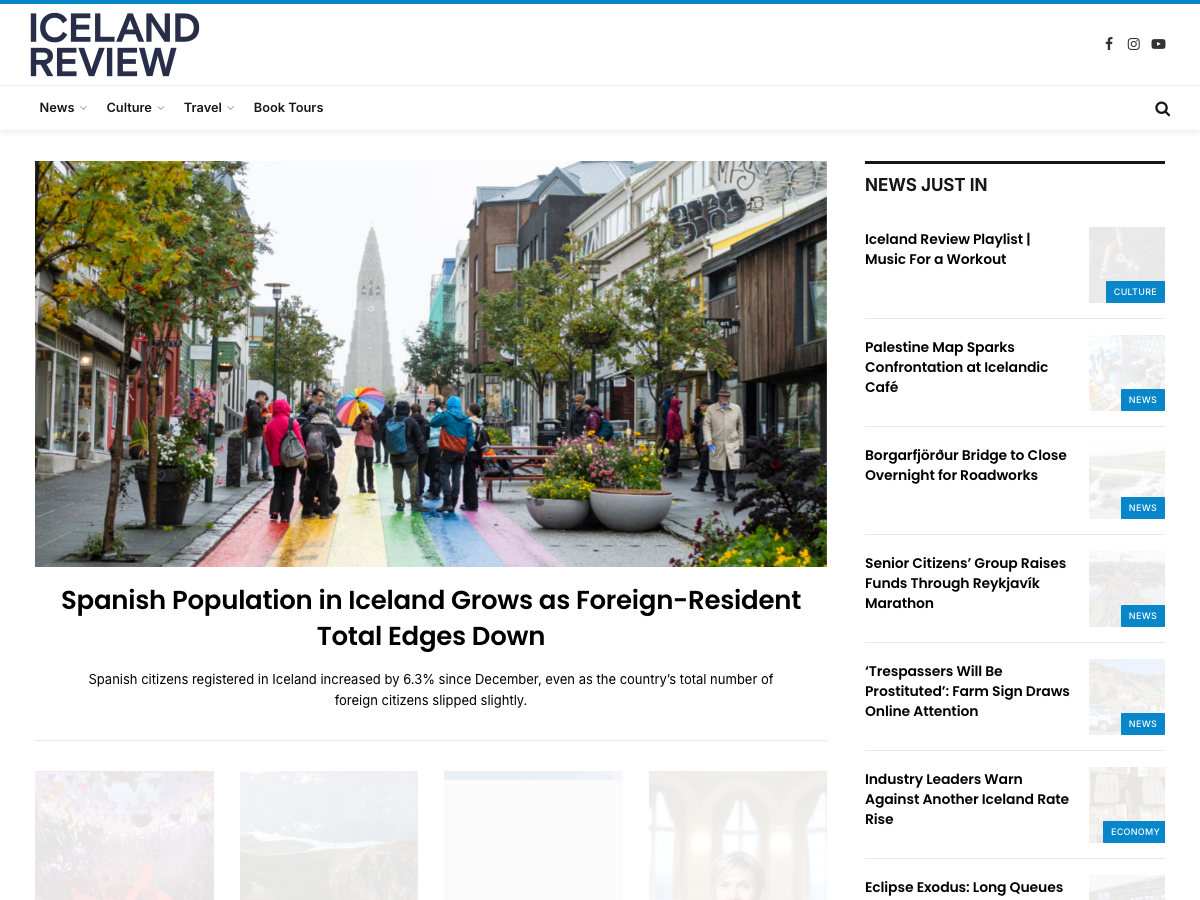Open the Trespassers farm sign thumbnail image
Screen dimensions: 1200x900
pos(1127,697)
